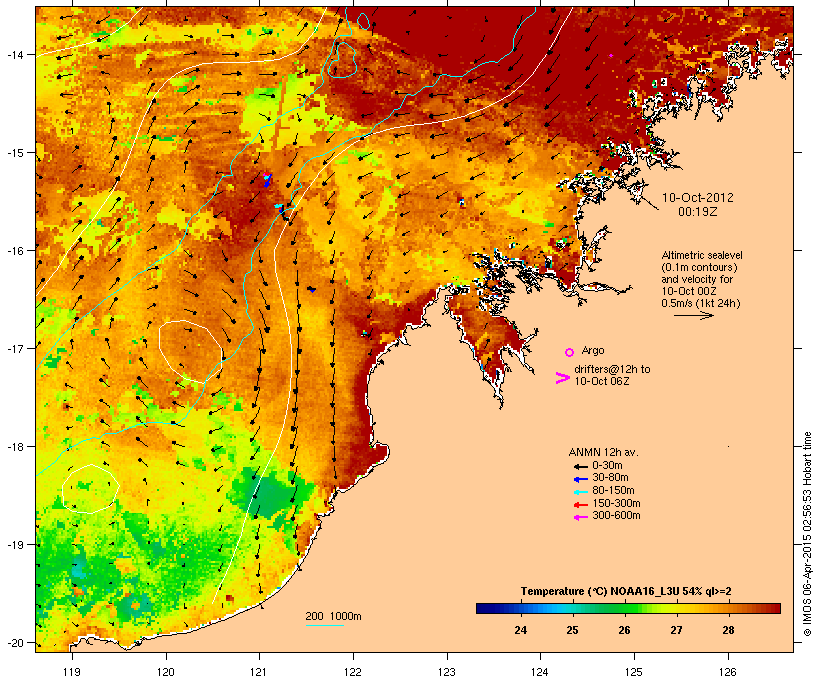The height and width of the screenshot is (680, 820).
Task: Click the IMOS copyright timestamp text
Action: pyautogui.click(x=807, y=534)
